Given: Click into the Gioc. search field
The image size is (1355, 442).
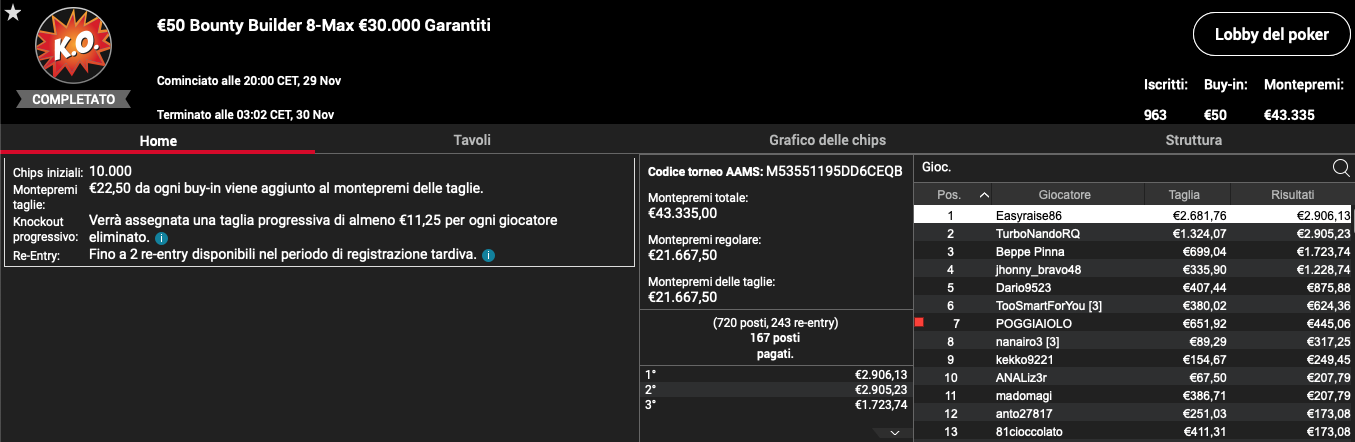Looking at the screenshot, I should (x=1122, y=168).
